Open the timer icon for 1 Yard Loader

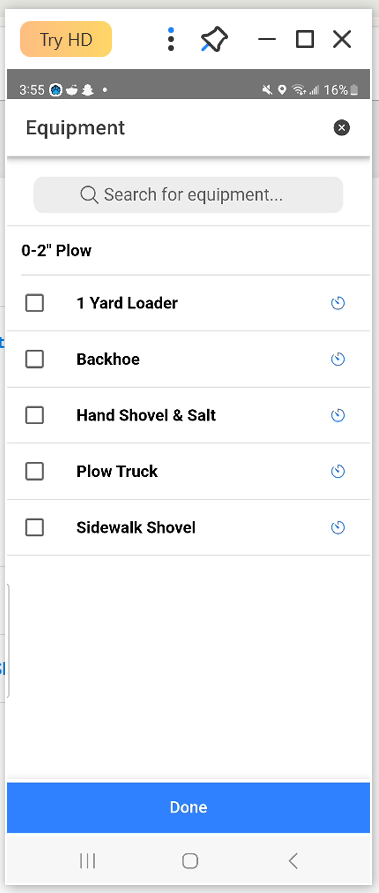coord(338,303)
